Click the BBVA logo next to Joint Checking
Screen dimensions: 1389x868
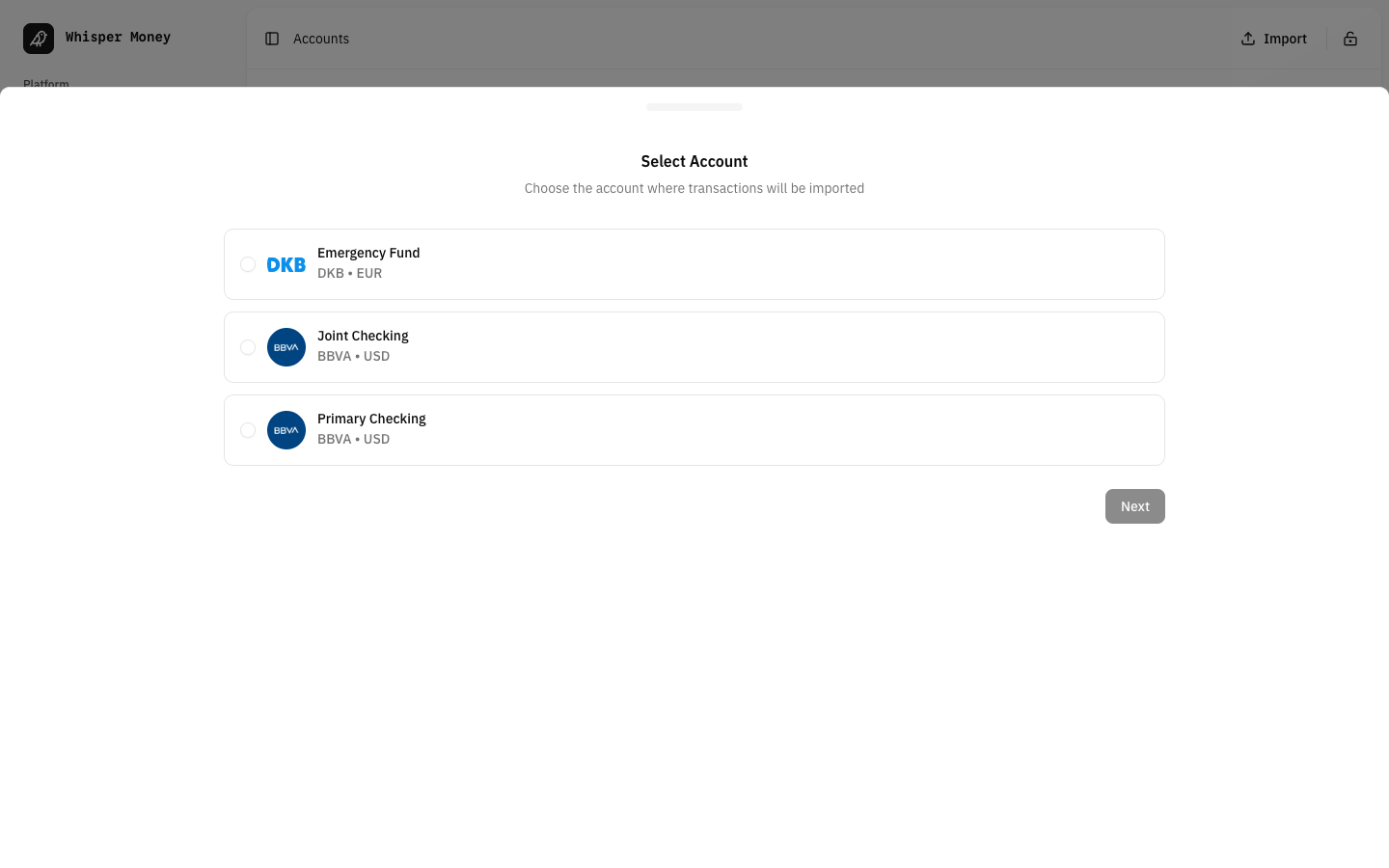coord(286,347)
